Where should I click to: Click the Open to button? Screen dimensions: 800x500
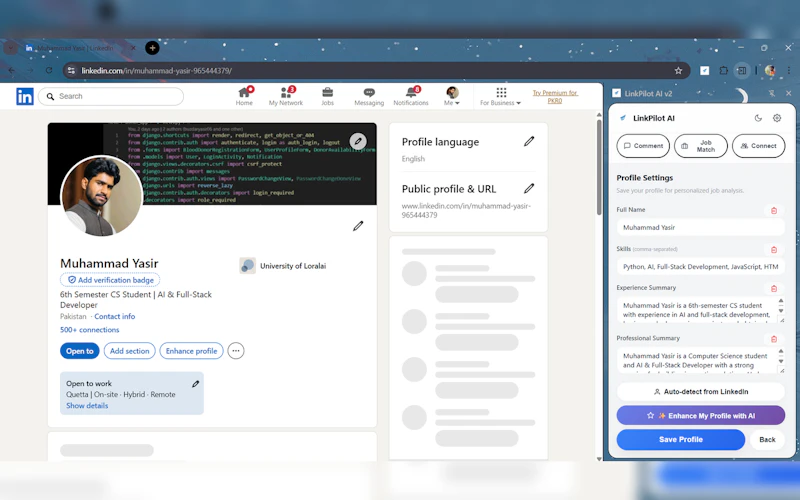(x=80, y=351)
